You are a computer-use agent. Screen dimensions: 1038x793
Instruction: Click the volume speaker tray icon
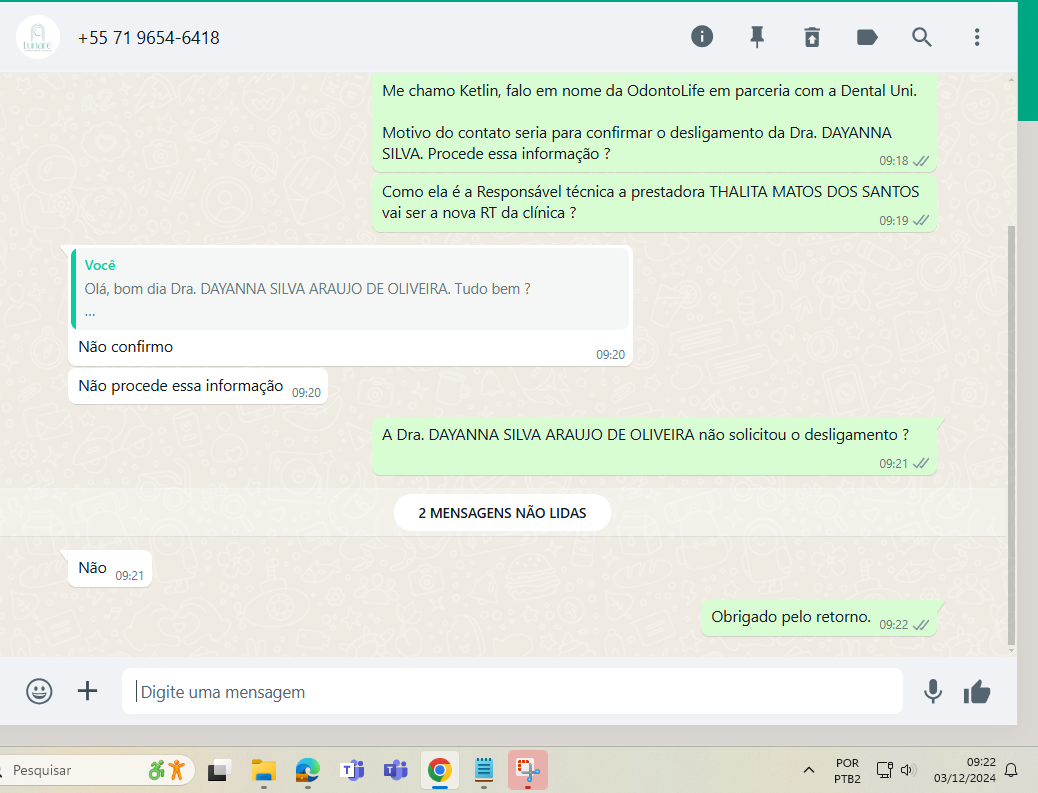(908, 770)
